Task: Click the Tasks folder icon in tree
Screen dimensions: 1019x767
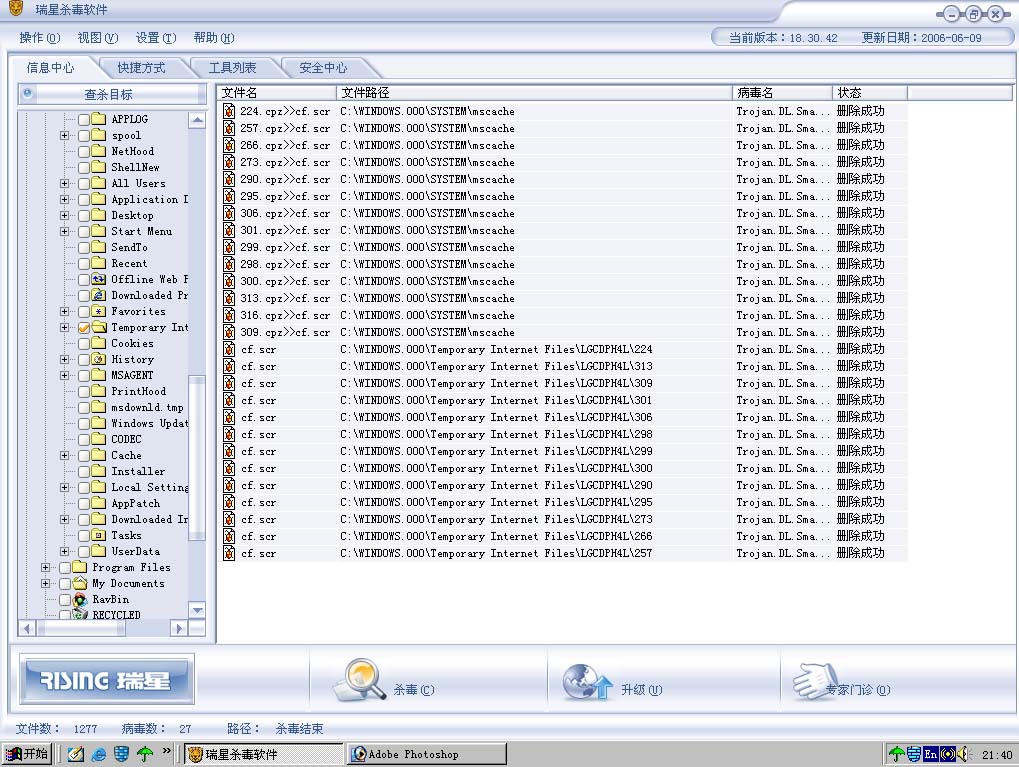Action: 99,536
